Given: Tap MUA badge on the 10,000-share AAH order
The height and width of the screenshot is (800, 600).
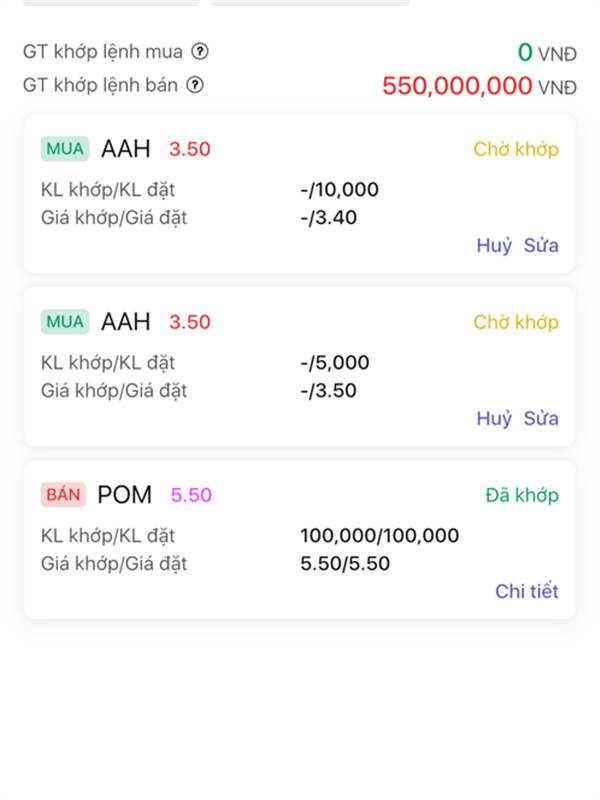Looking at the screenshot, I should point(65,149).
